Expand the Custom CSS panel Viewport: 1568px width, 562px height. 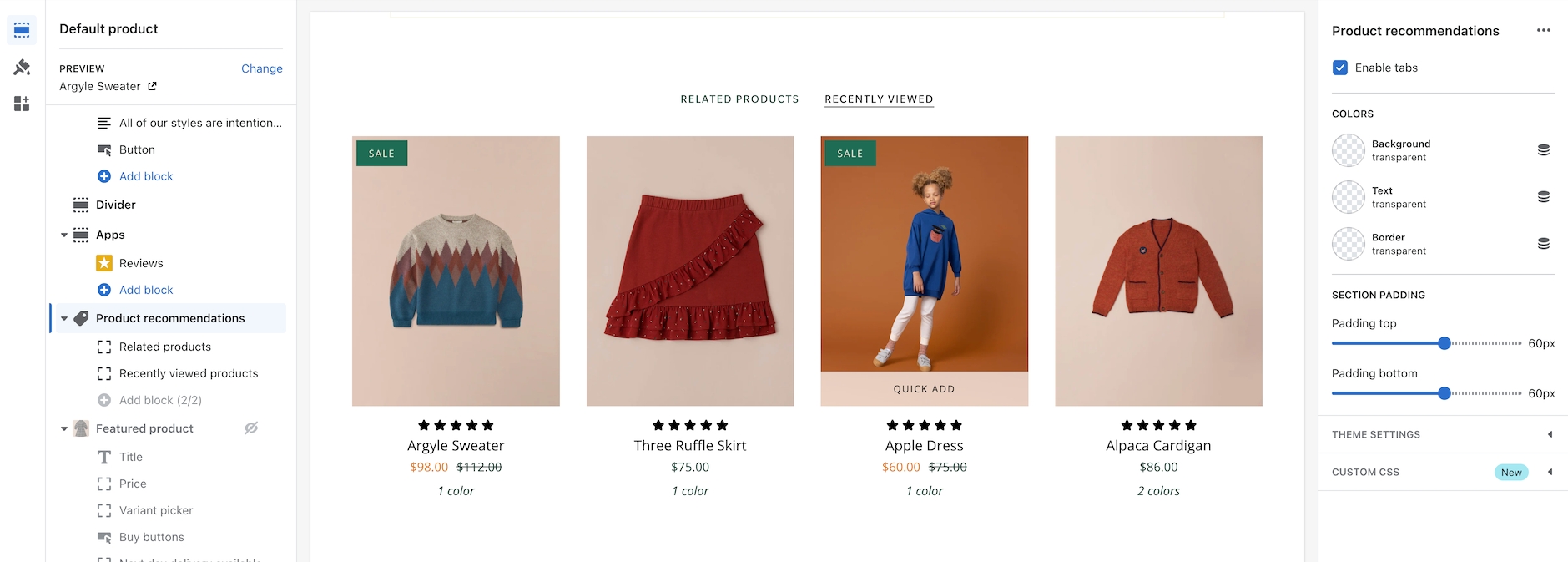[x=1443, y=472]
